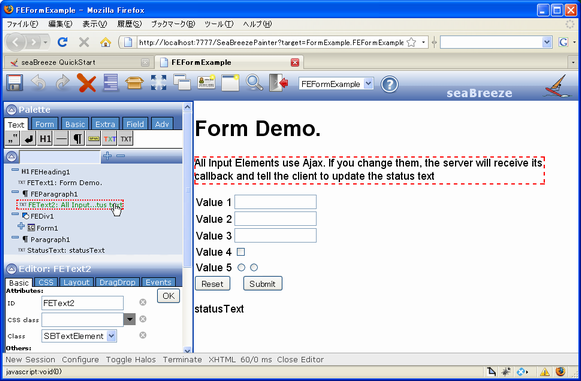Click the Value 1 text field
This screenshot has height=381, width=581.
(x=276, y=202)
